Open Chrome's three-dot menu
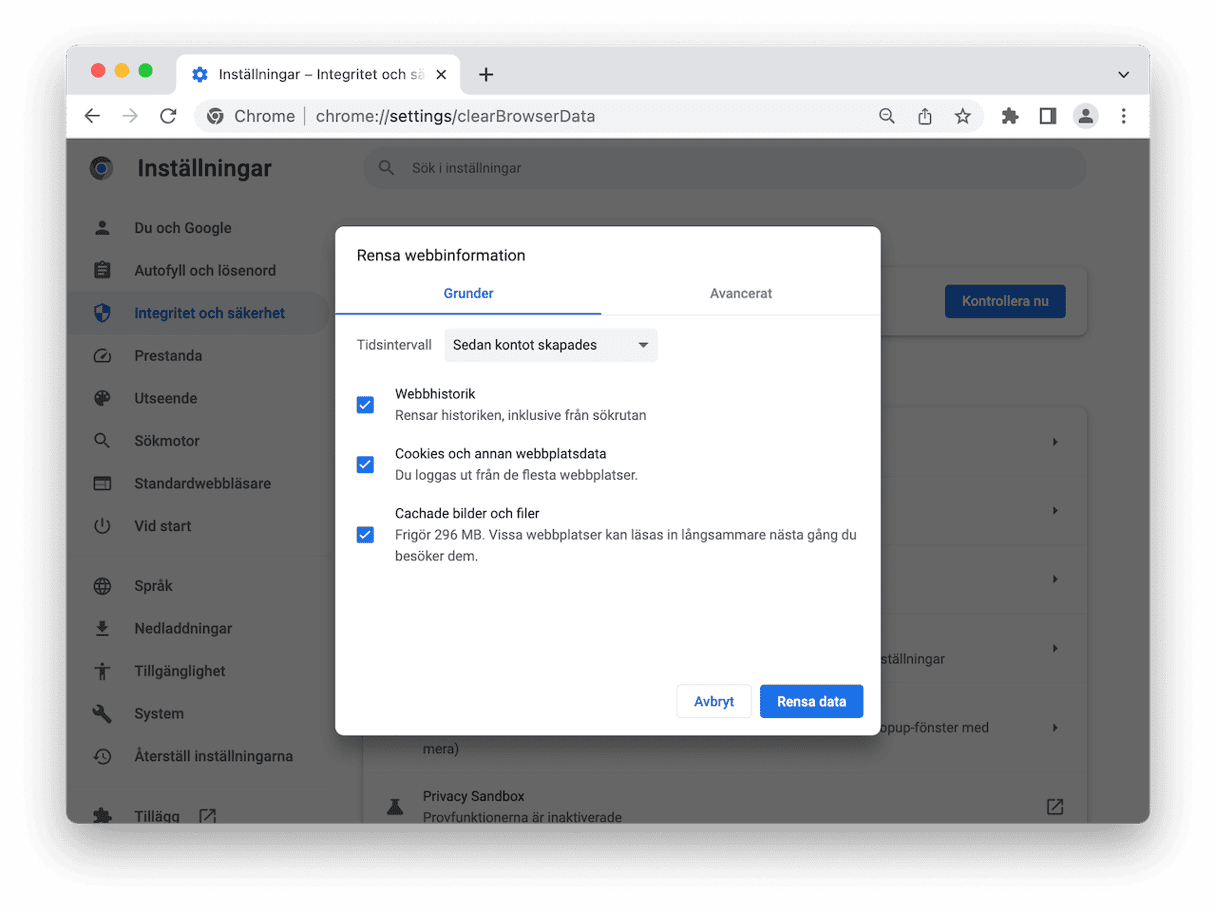Image resolution: width=1216 pixels, height=911 pixels. click(x=1124, y=116)
